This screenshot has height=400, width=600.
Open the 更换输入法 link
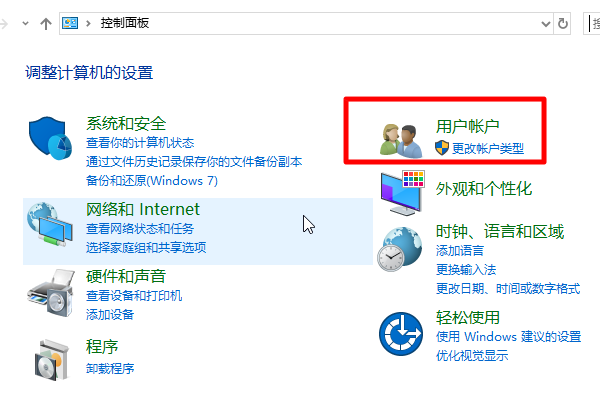coord(466,269)
